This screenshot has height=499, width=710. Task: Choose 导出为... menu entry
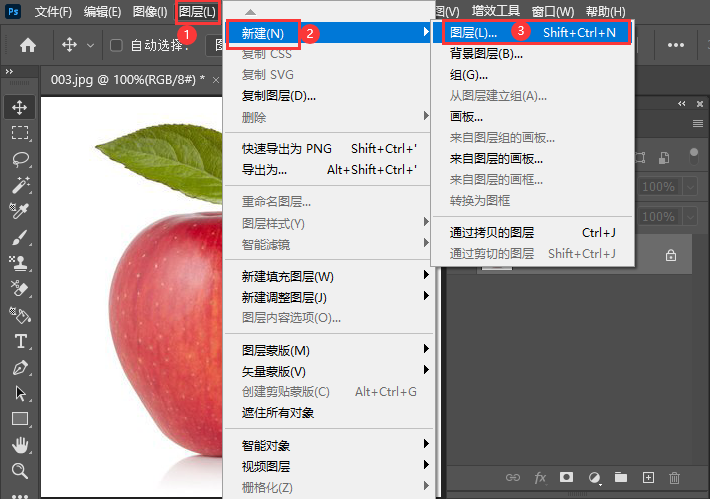point(328,170)
